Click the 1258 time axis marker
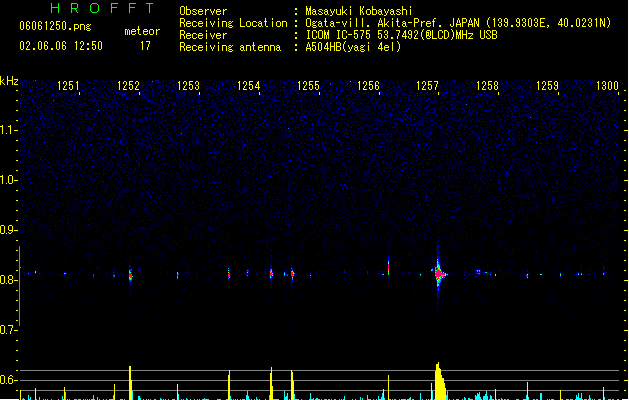This screenshot has width=629, height=400. [487, 86]
